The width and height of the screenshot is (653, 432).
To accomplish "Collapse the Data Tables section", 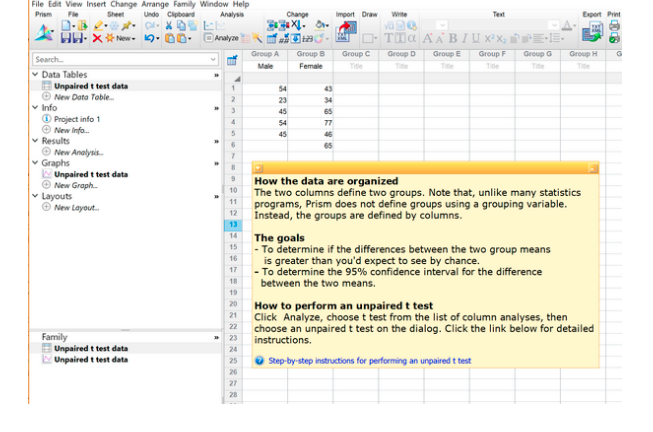I will tap(35, 74).
